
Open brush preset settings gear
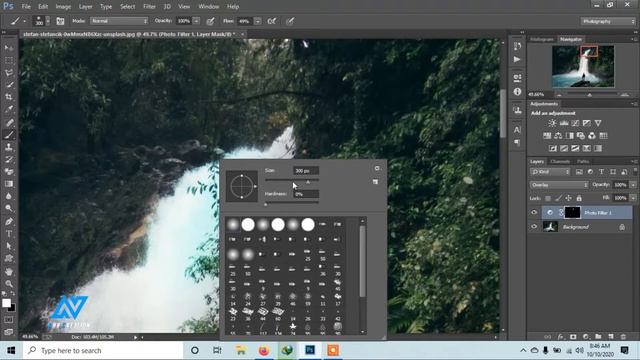coord(377,168)
